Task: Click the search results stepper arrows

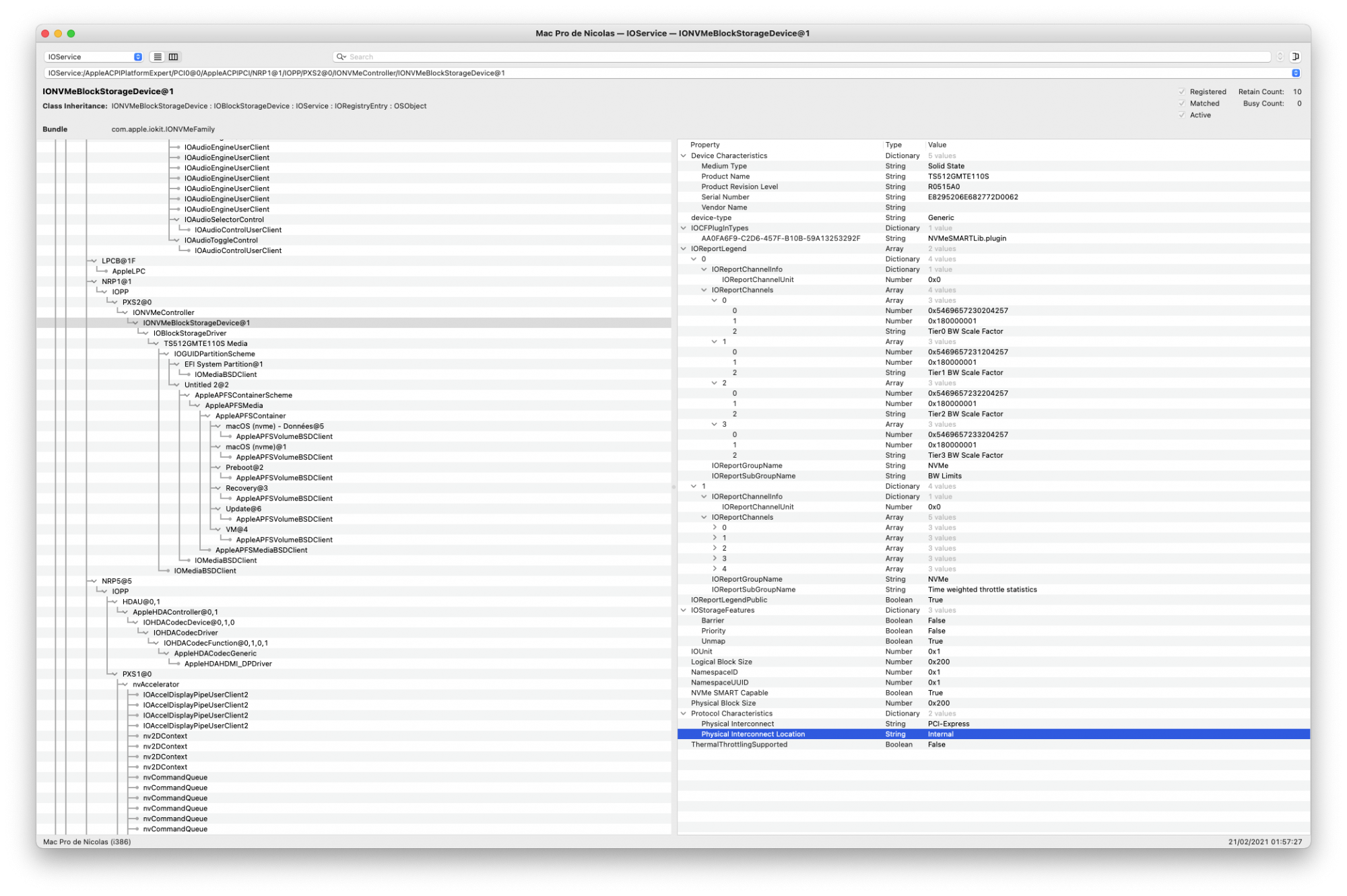Action: click(1280, 57)
